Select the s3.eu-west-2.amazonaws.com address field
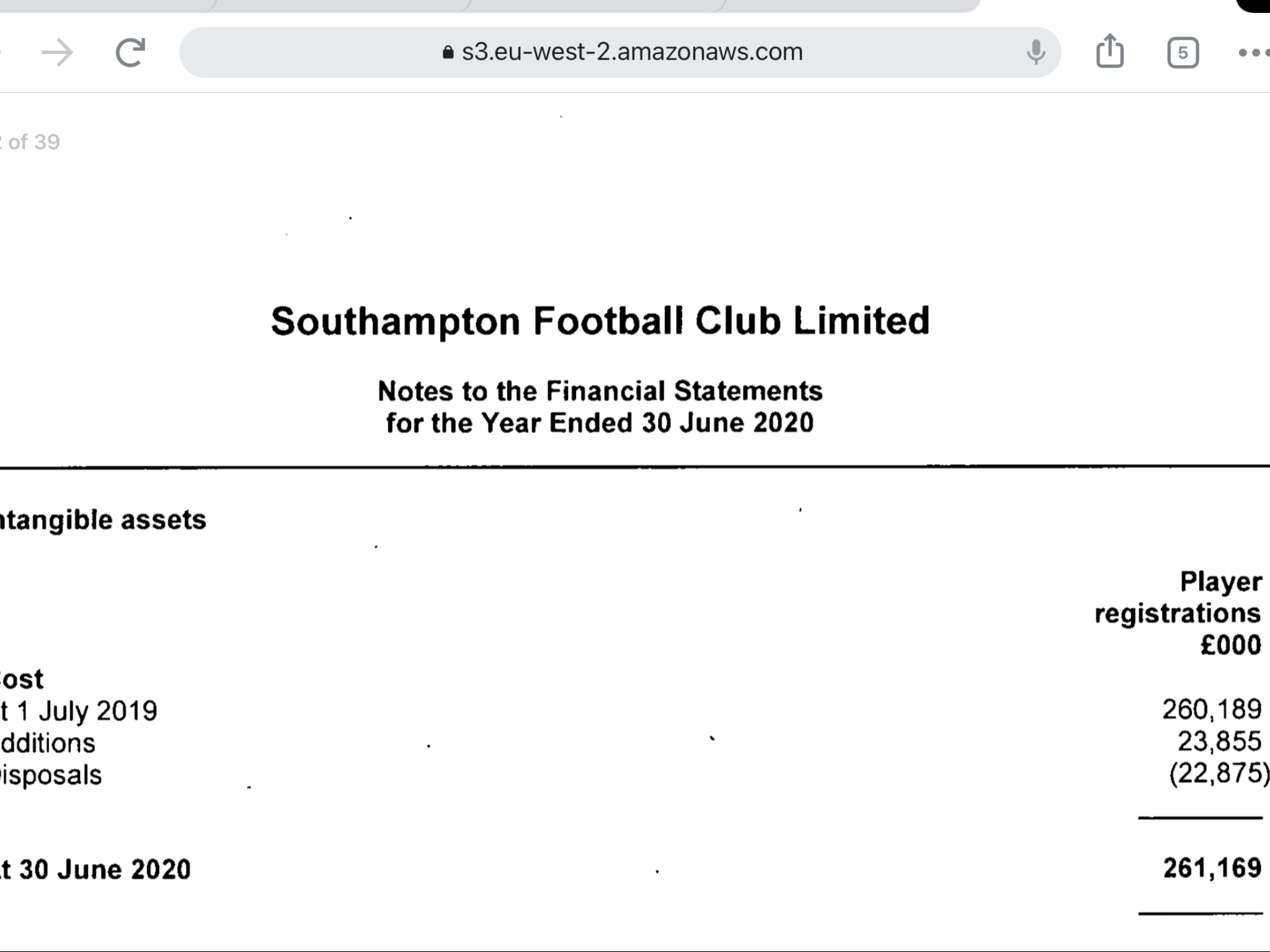Viewport: 1270px width, 952px height. tap(620, 52)
